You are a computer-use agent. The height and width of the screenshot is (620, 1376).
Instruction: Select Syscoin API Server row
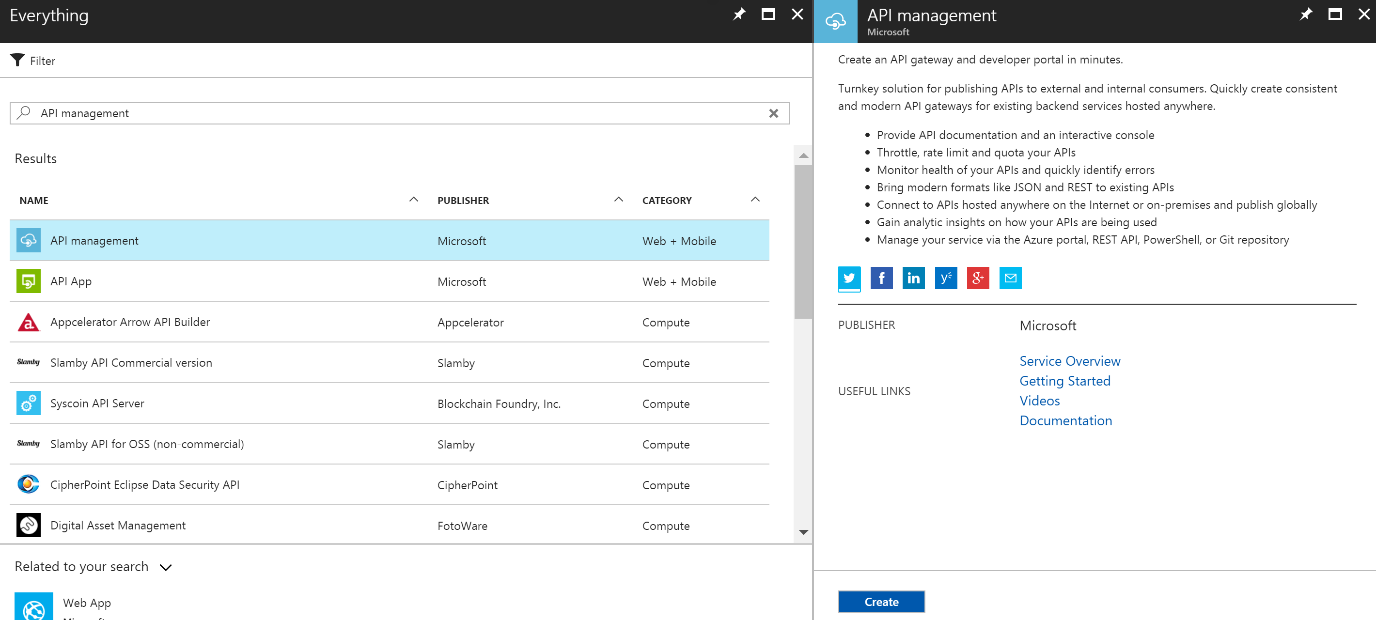pyautogui.click(x=390, y=403)
